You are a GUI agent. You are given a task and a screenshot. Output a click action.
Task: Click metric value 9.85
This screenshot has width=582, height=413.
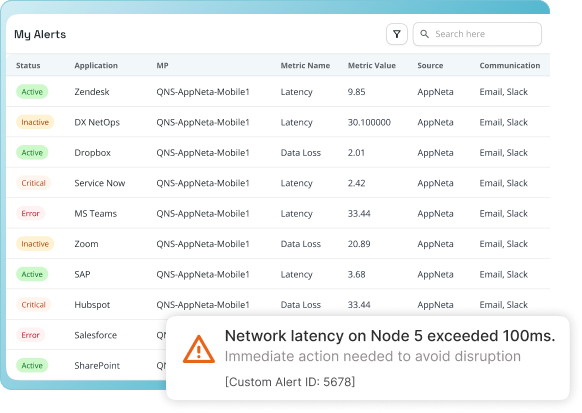(x=356, y=92)
